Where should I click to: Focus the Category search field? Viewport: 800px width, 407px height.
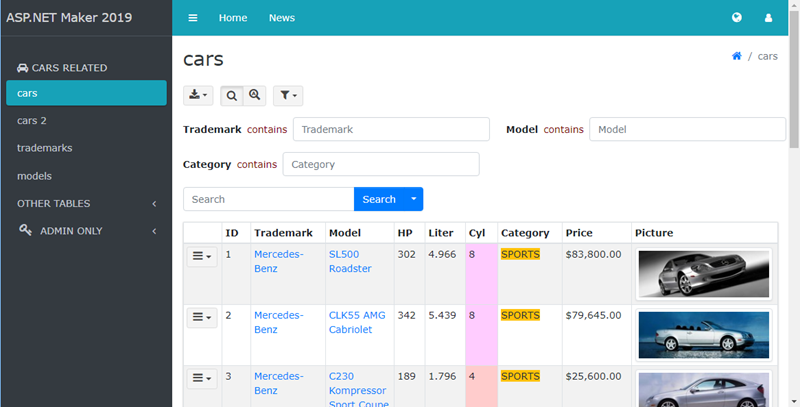coord(381,164)
